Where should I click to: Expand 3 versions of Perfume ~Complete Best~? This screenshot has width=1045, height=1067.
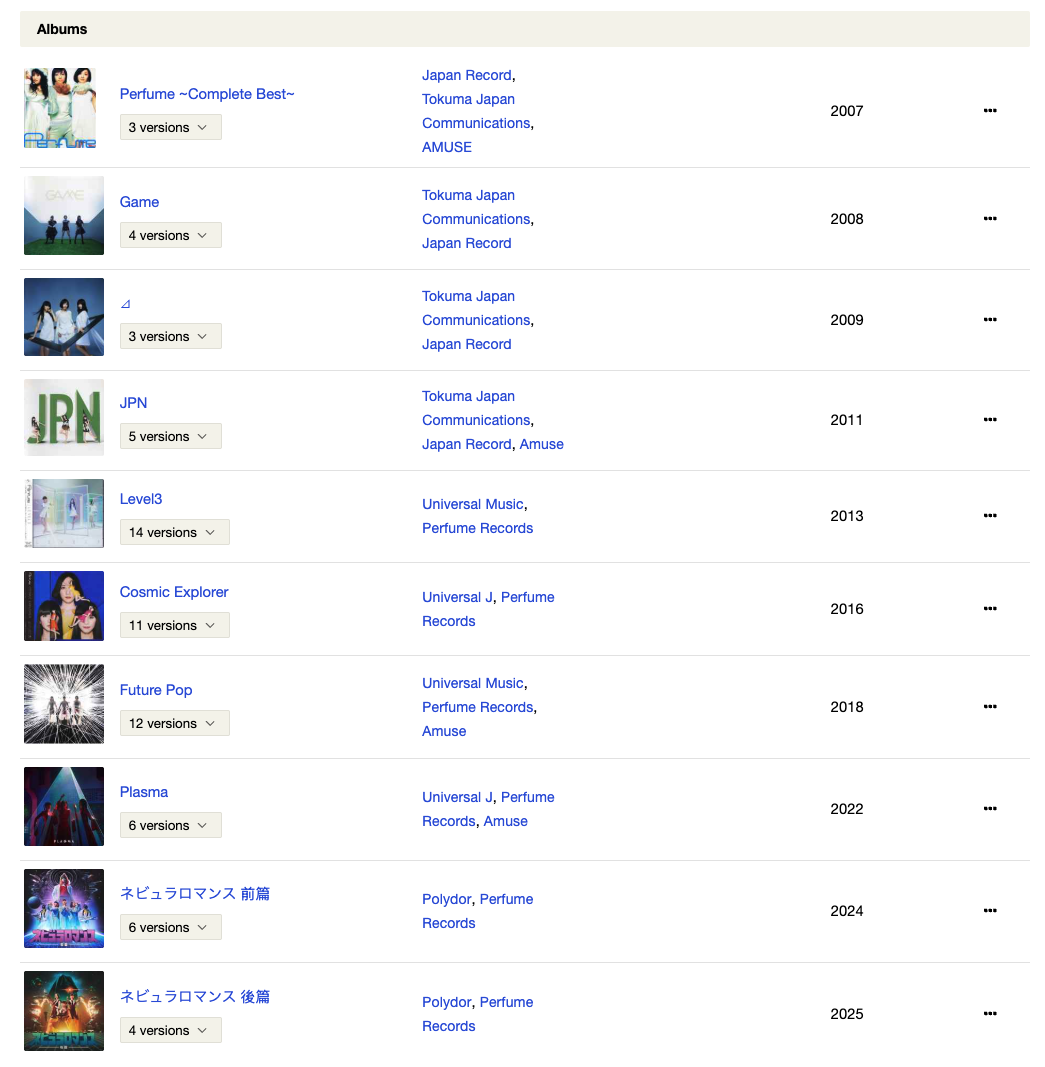click(171, 127)
